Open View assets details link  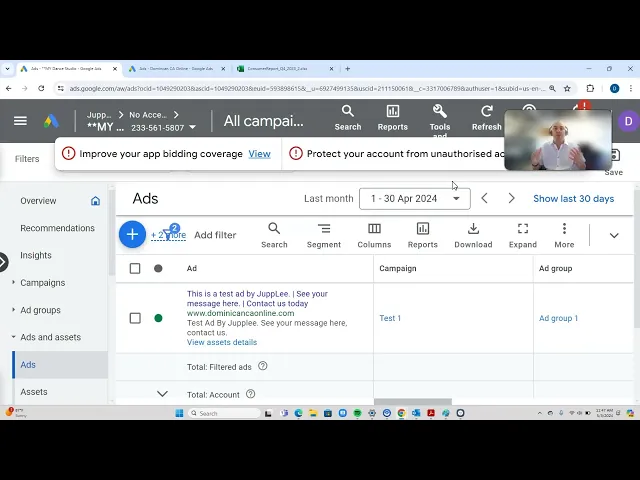[x=222, y=342]
